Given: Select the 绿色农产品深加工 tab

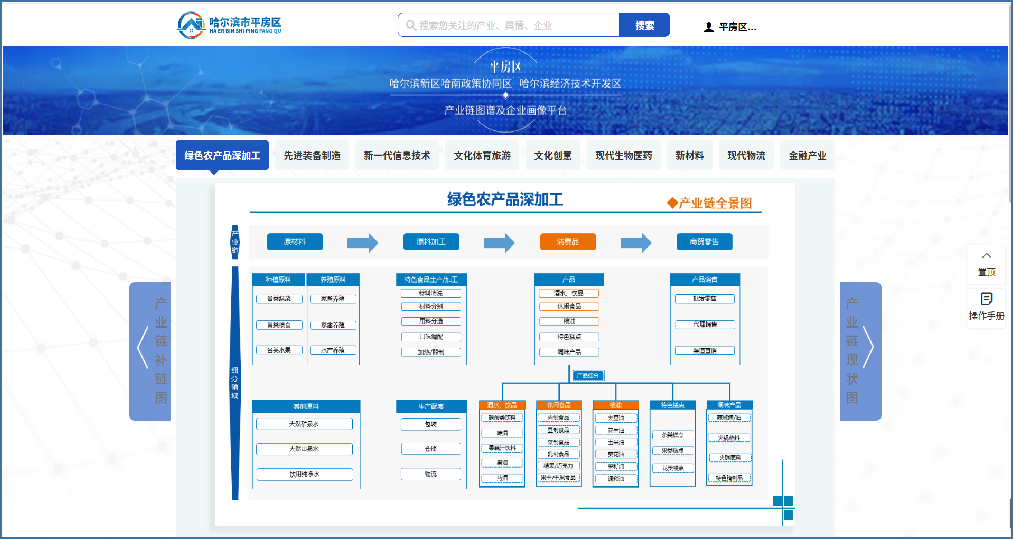Looking at the screenshot, I should click(x=222, y=156).
